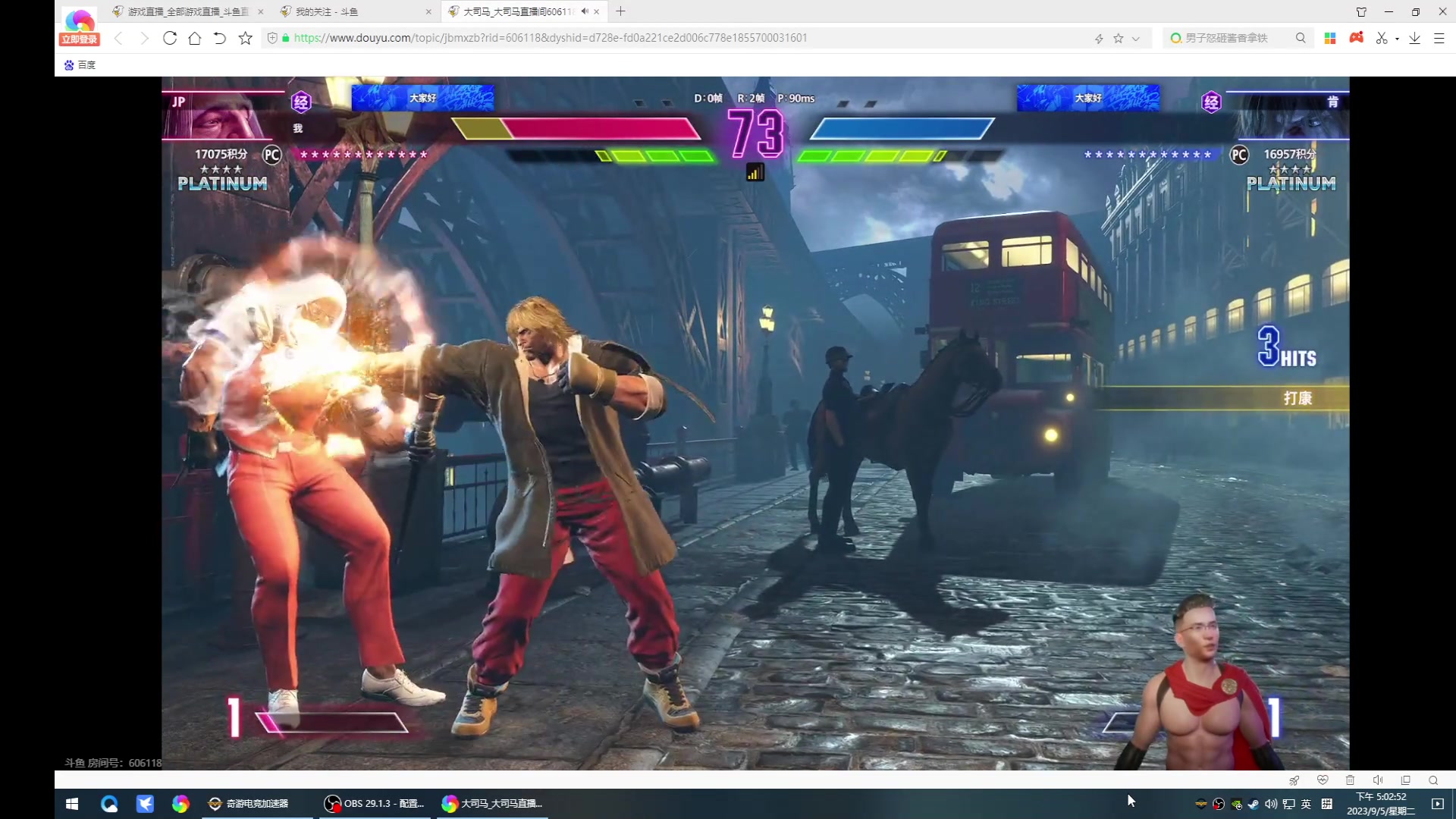This screenshot has height=819, width=1456.
Task: Click the window copy icon in status bar
Action: point(1406,780)
